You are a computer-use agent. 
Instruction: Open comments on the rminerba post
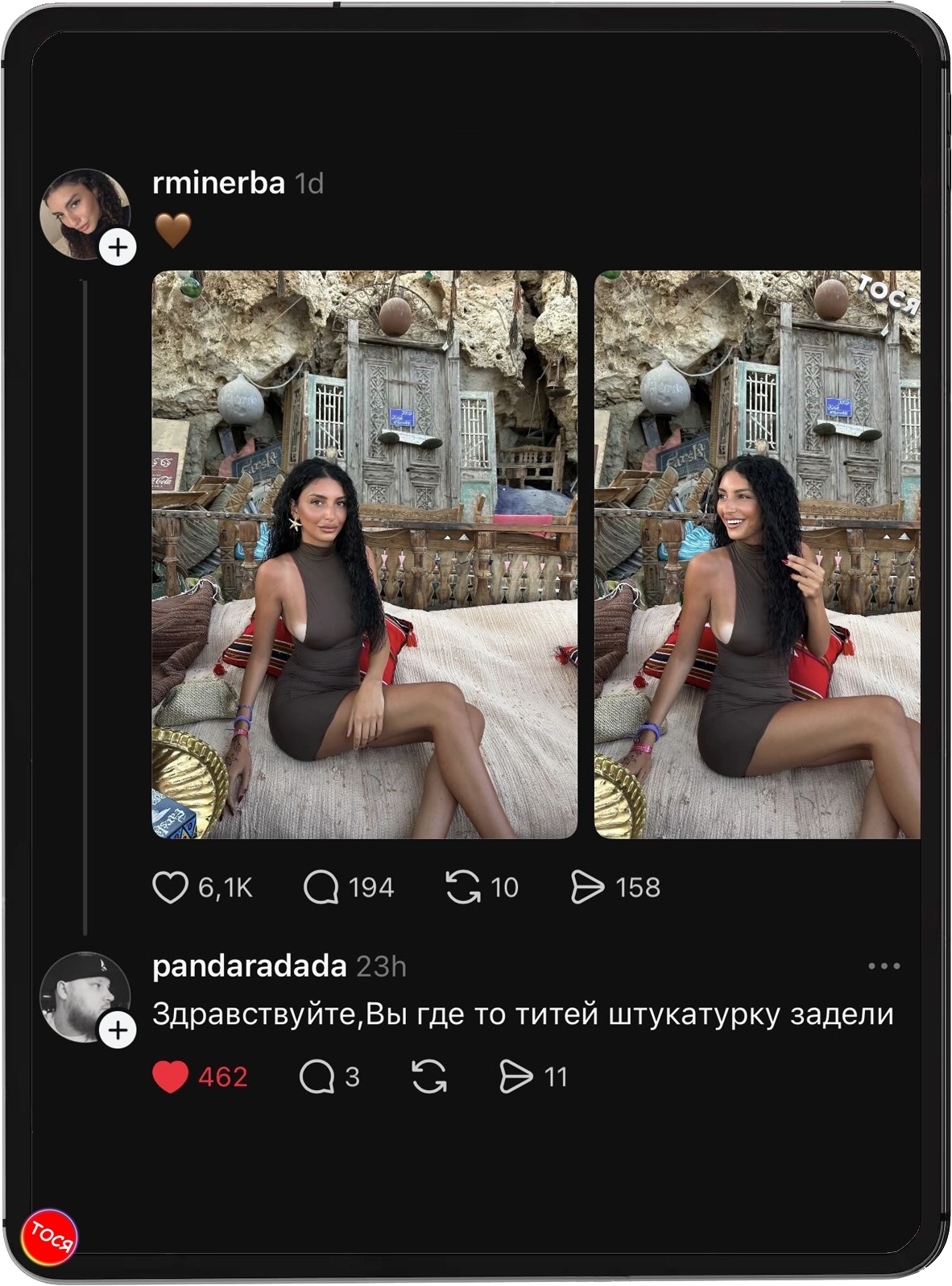pos(321,887)
